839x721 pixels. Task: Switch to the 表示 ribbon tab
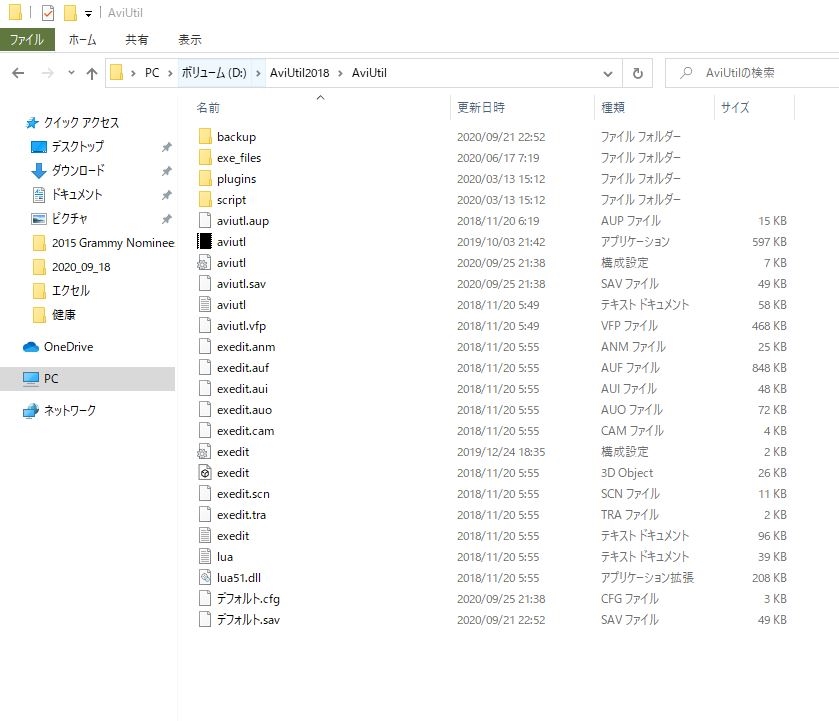[x=190, y=40]
